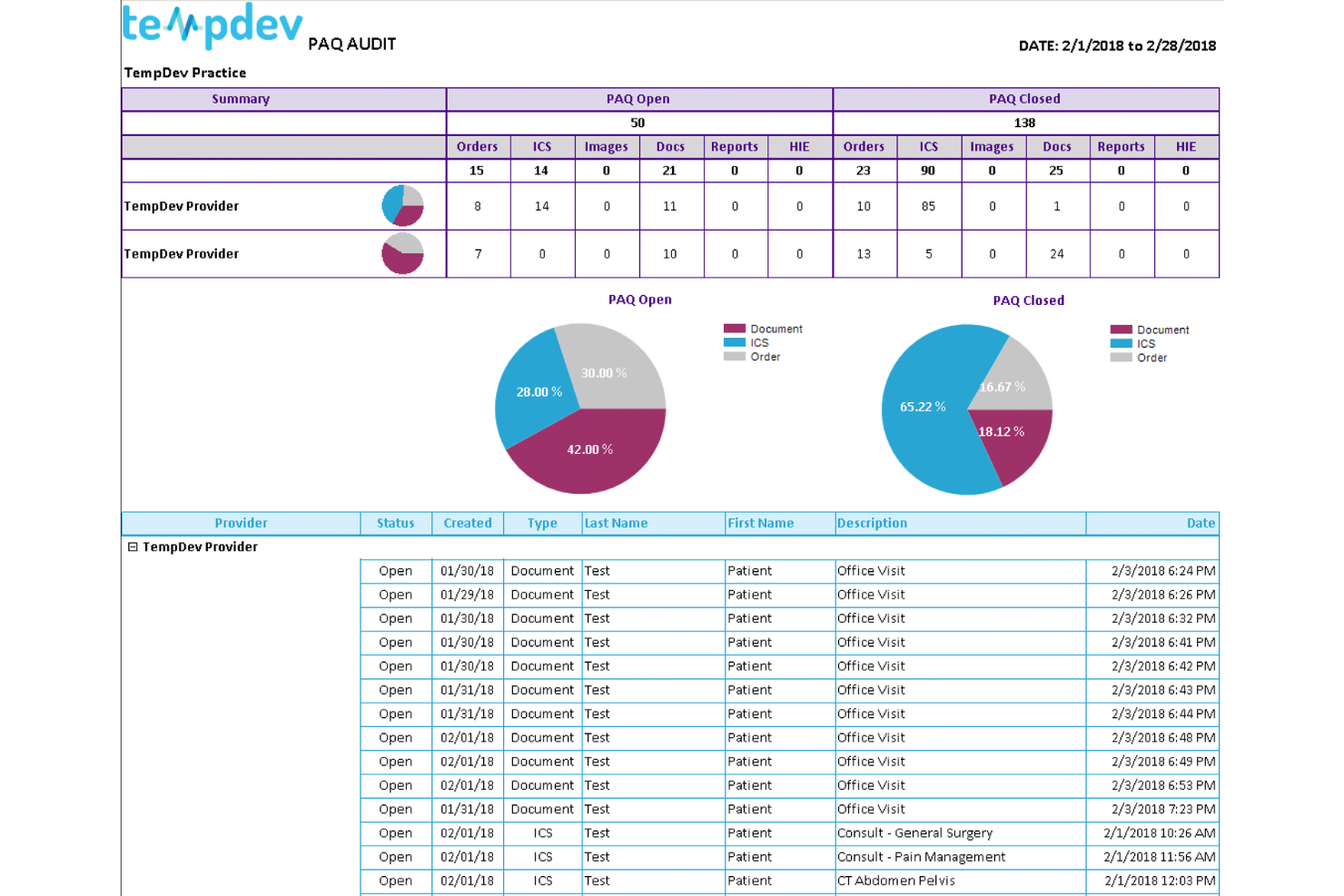
Task: Click the Docs column header under PAQ Closed
Action: pos(1056,146)
